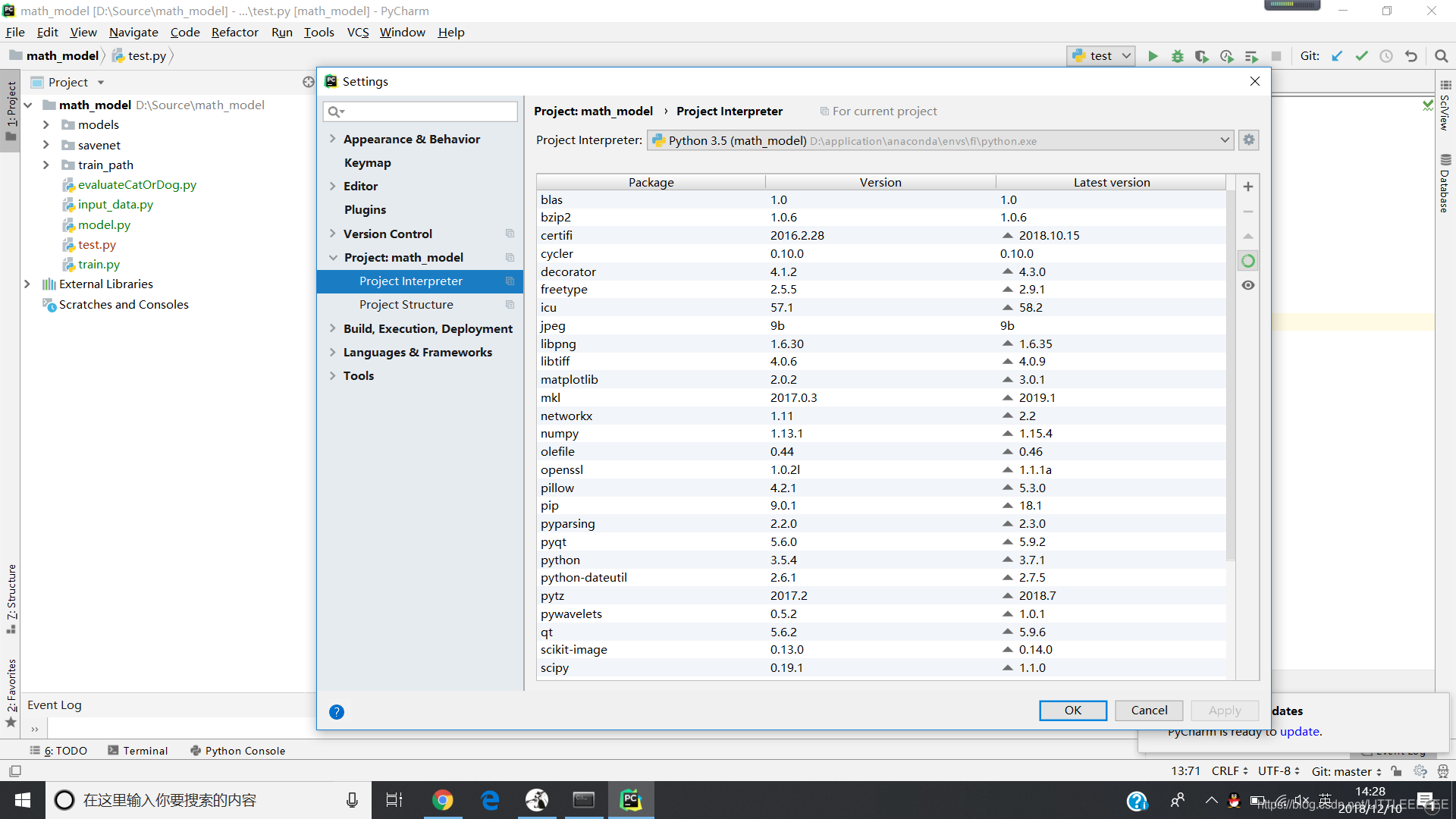Click the Windows Start button
This screenshot has height=819, width=1456.
click(x=23, y=800)
